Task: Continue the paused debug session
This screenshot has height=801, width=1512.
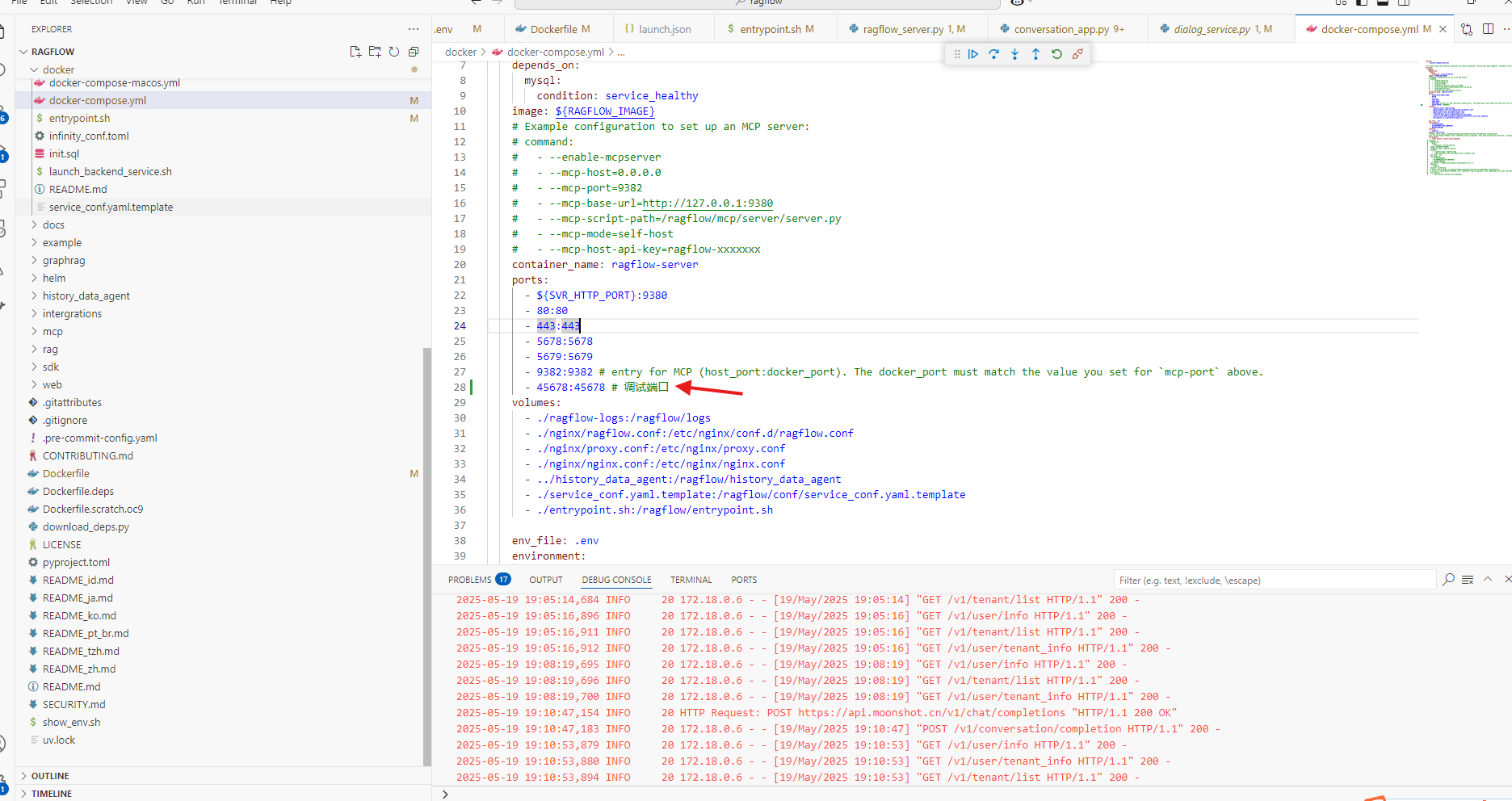Action: 974,54
